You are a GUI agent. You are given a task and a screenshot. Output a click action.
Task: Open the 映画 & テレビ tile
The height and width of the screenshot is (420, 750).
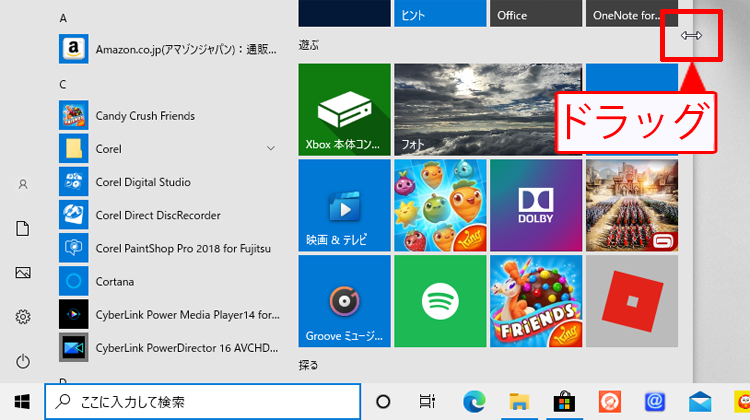[x=344, y=205]
